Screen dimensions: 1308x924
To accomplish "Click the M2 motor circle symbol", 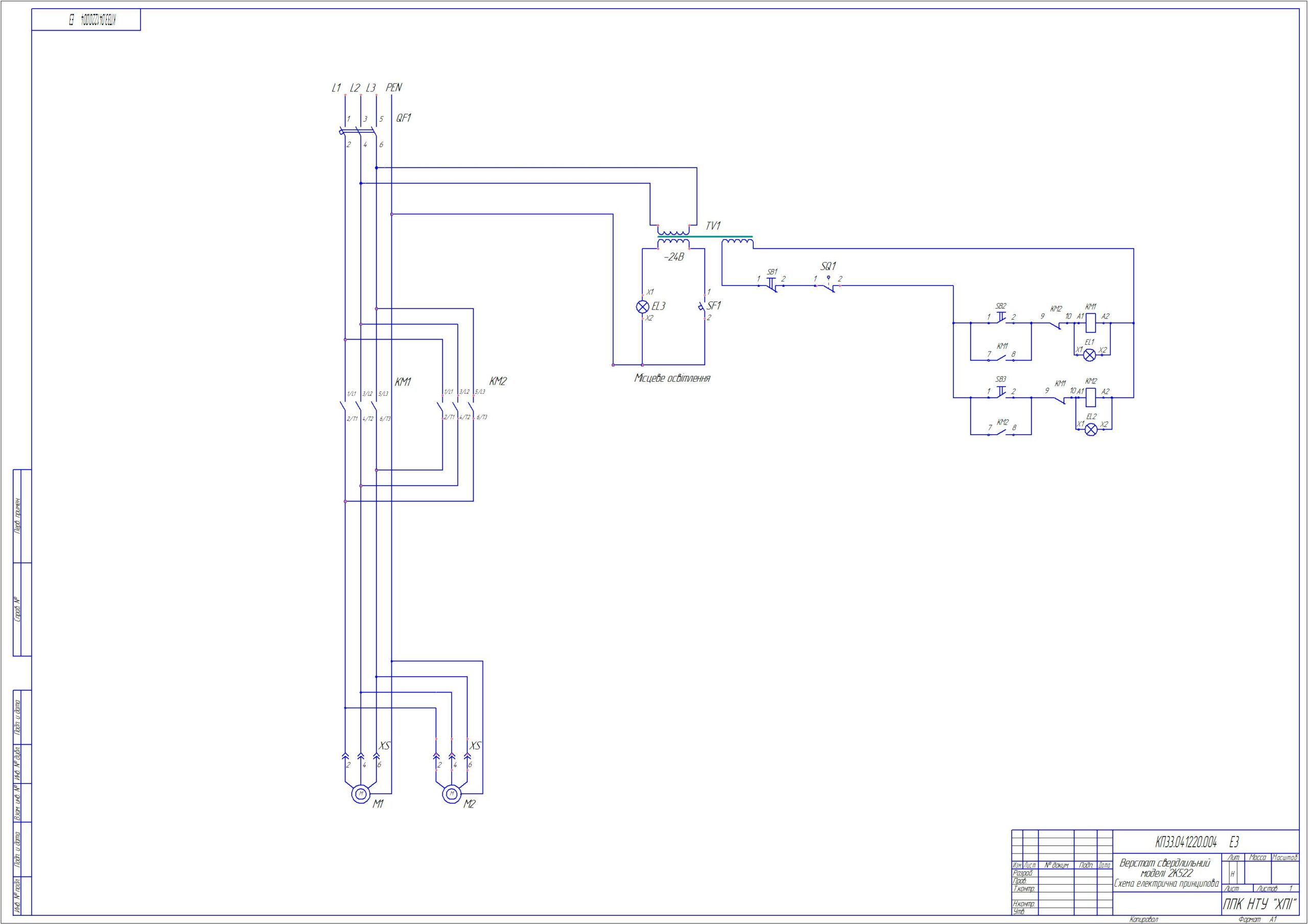I will click(452, 794).
